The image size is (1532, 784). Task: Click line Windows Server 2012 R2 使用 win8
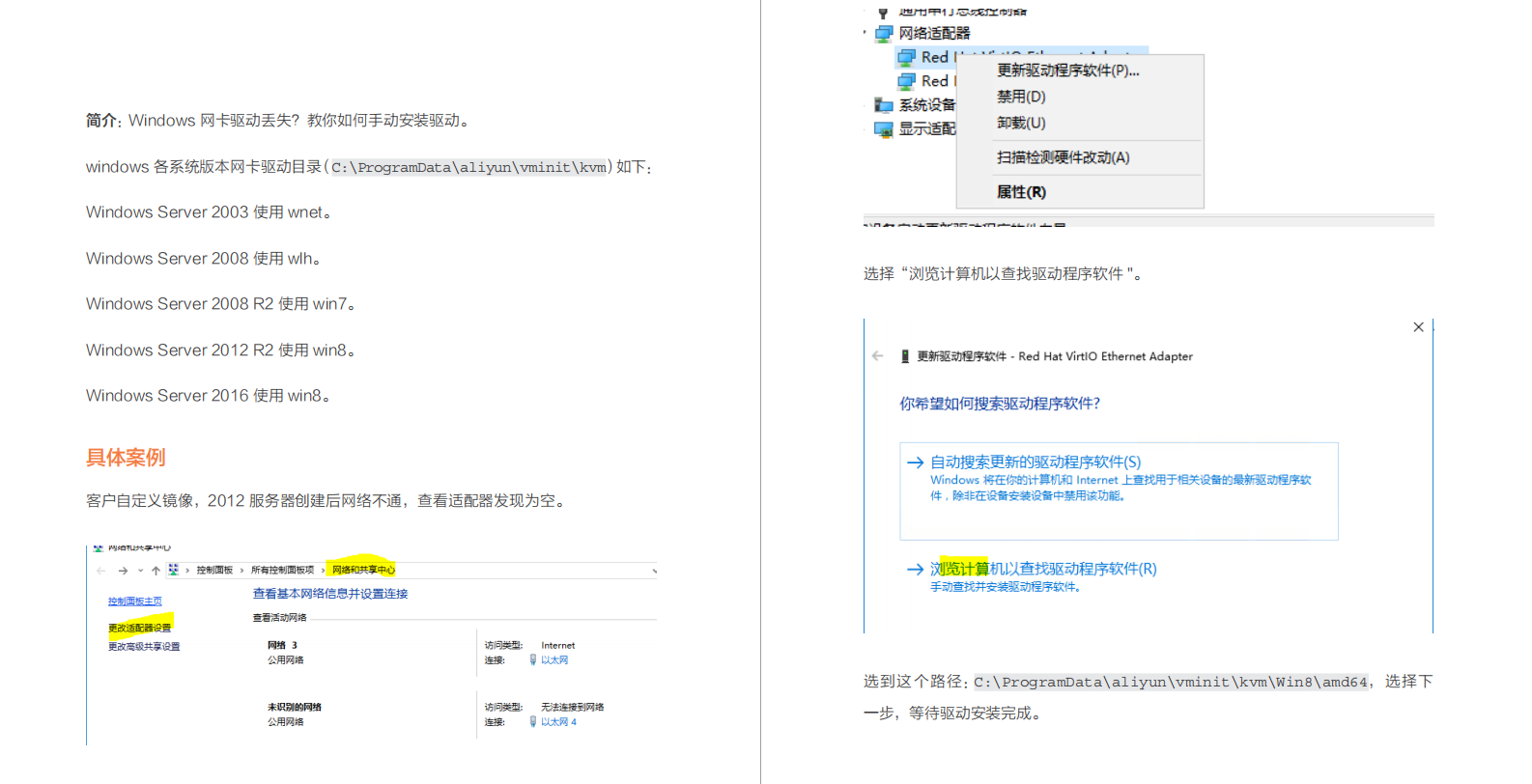221,350
